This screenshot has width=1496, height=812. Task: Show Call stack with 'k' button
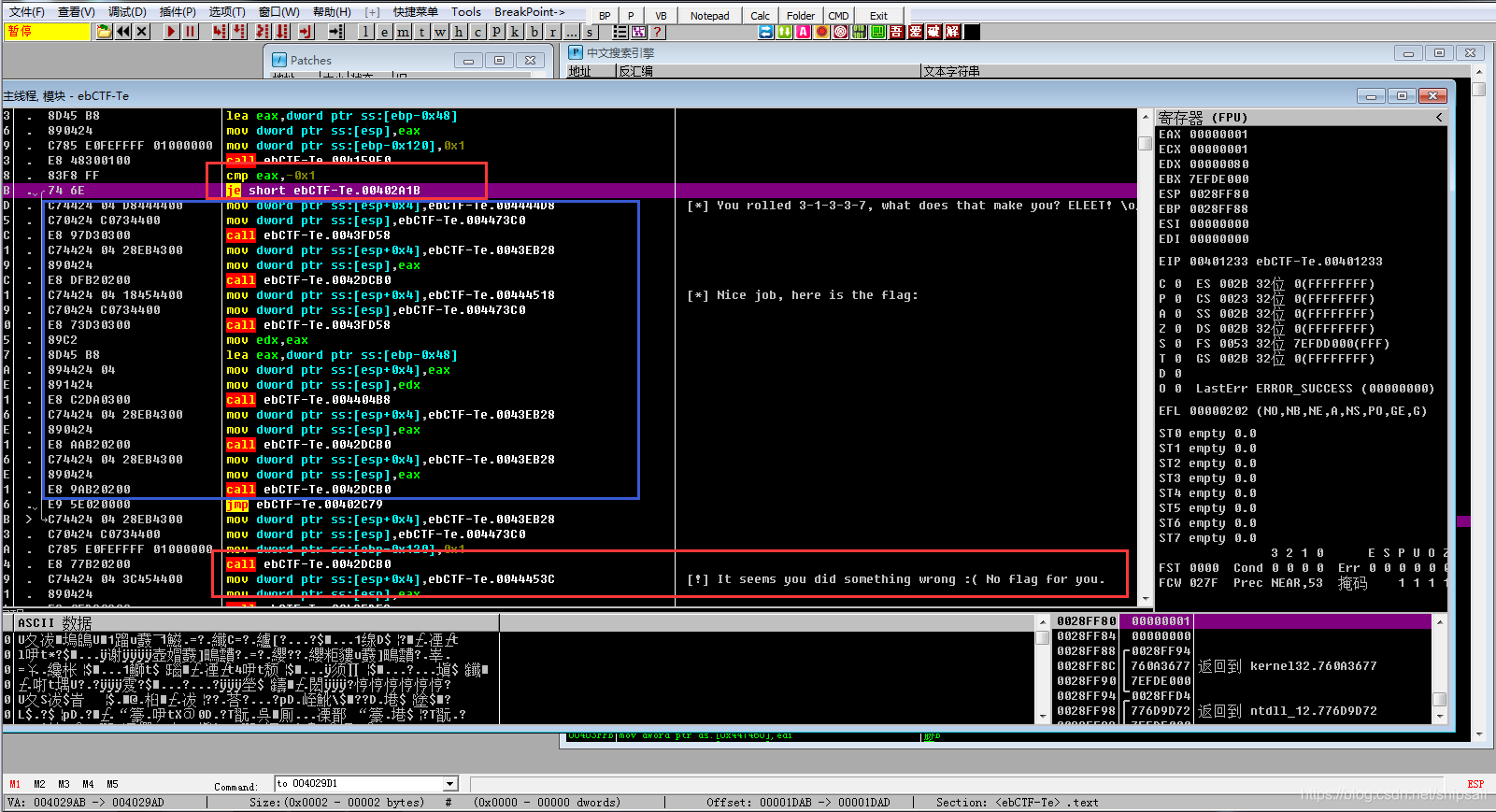tap(515, 32)
